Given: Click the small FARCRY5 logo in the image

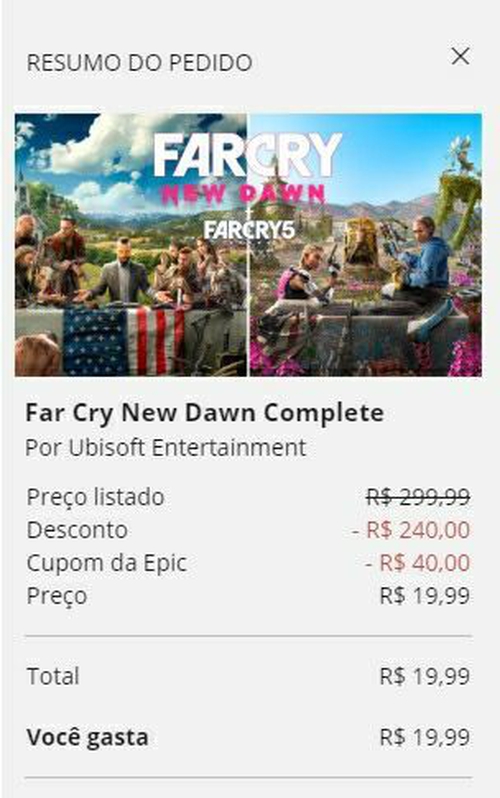Looking at the screenshot, I should [249, 230].
